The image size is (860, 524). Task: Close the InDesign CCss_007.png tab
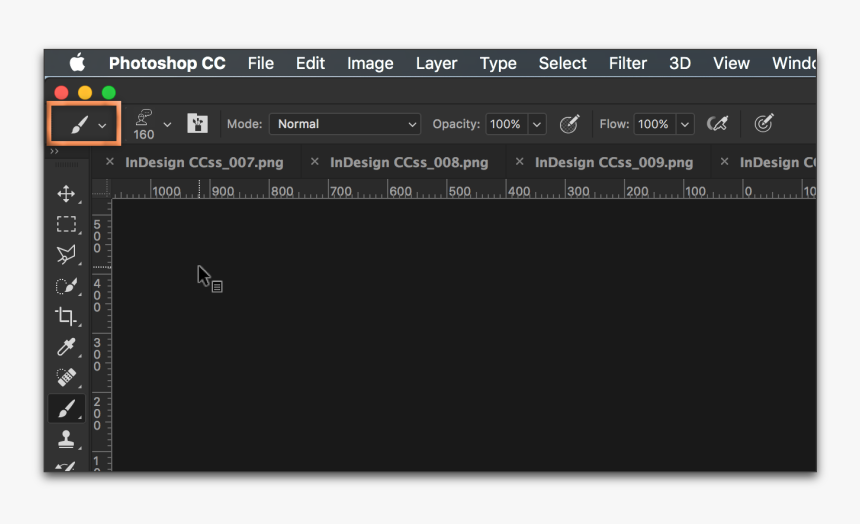(110, 161)
